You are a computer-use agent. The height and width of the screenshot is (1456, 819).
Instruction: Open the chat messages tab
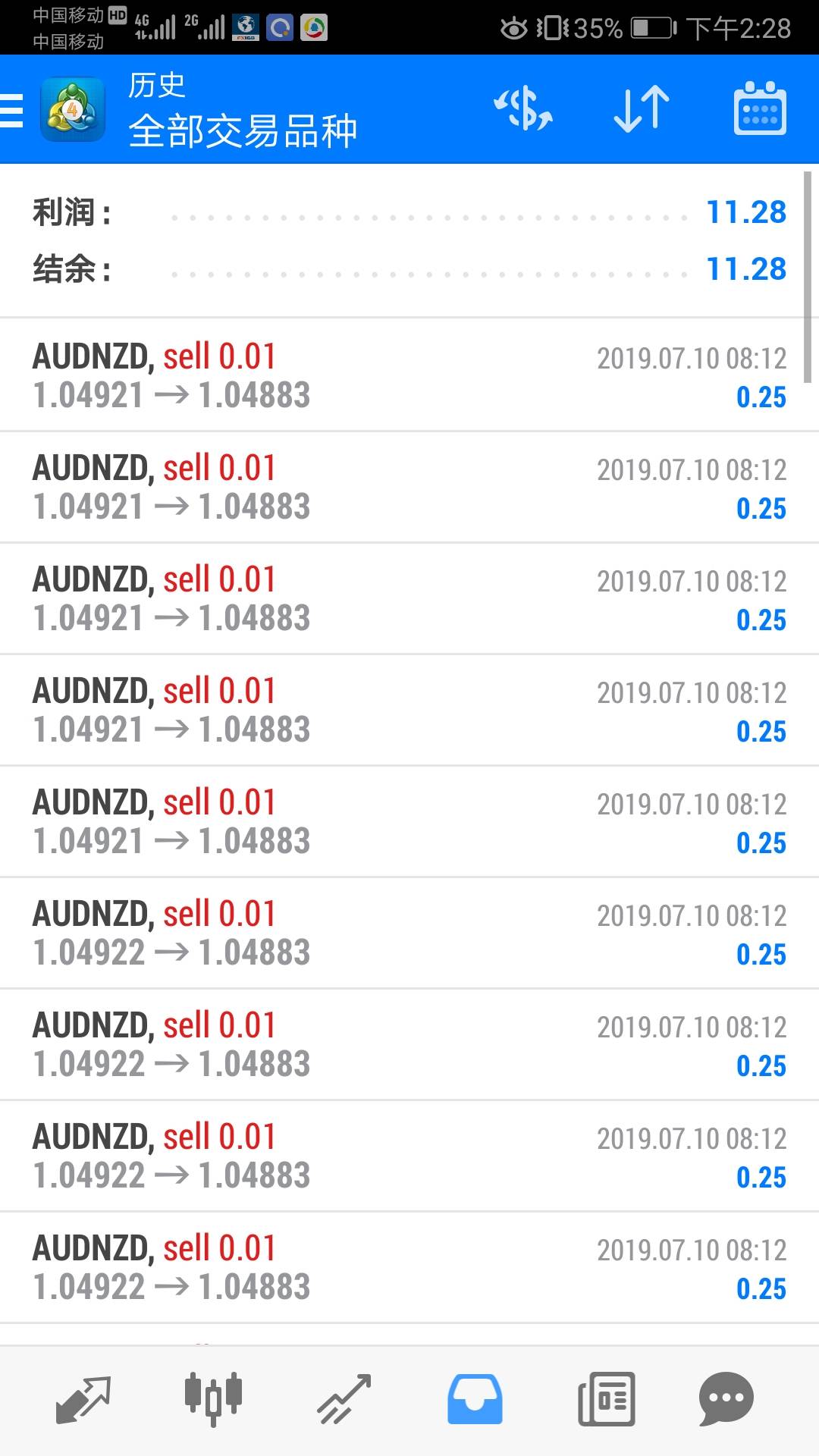[x=726, y=1399]
